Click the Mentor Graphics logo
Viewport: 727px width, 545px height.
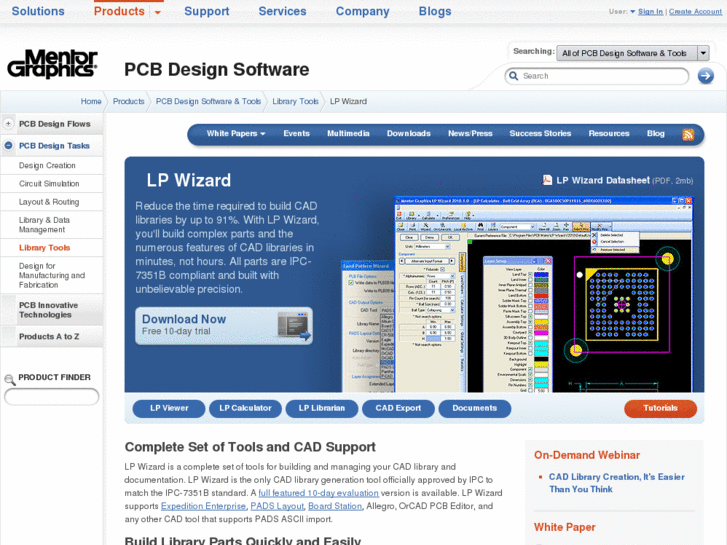tap(52, 64)
